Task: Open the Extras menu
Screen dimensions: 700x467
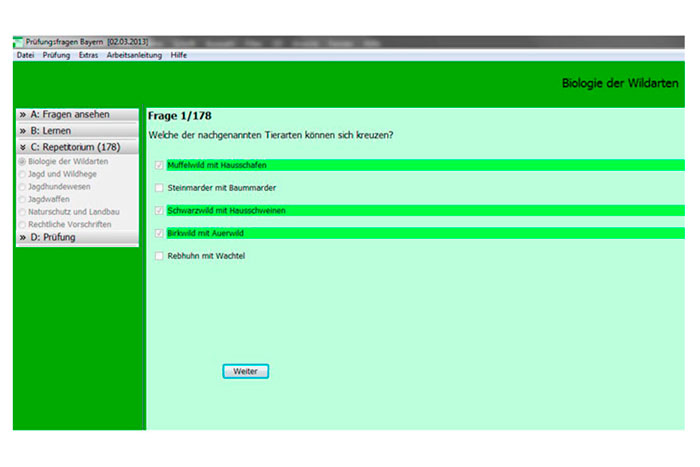Action: (x=88, y=55)
